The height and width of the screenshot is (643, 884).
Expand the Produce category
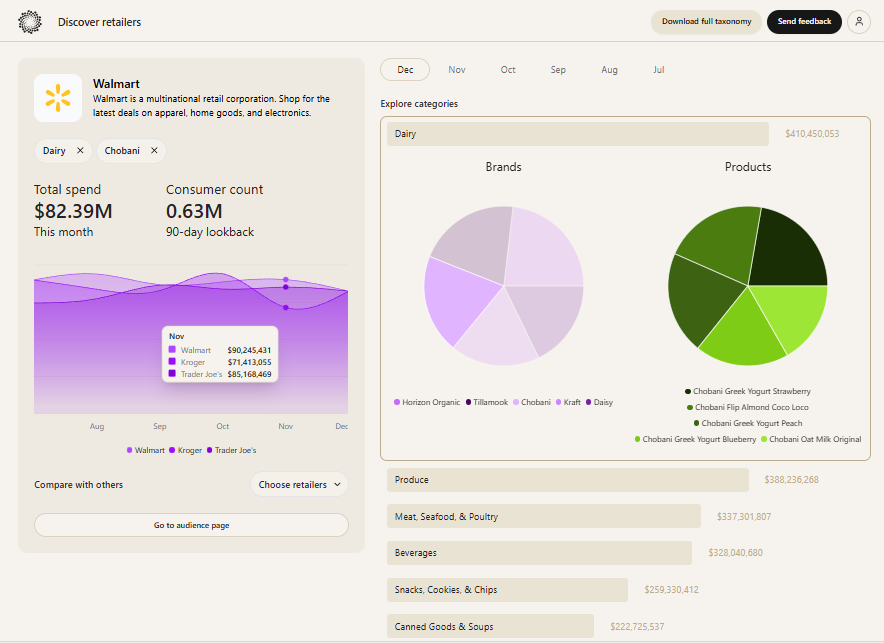click(567, 480)
